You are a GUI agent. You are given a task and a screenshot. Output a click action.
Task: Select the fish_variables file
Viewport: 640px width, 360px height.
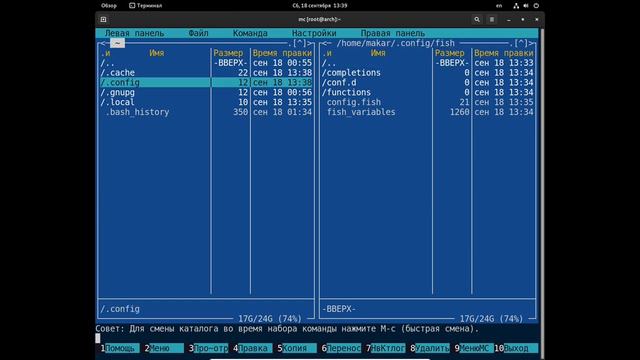(428, 112)
